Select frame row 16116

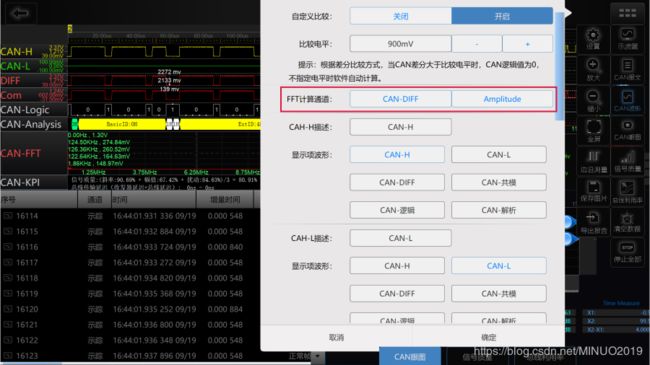129,247
